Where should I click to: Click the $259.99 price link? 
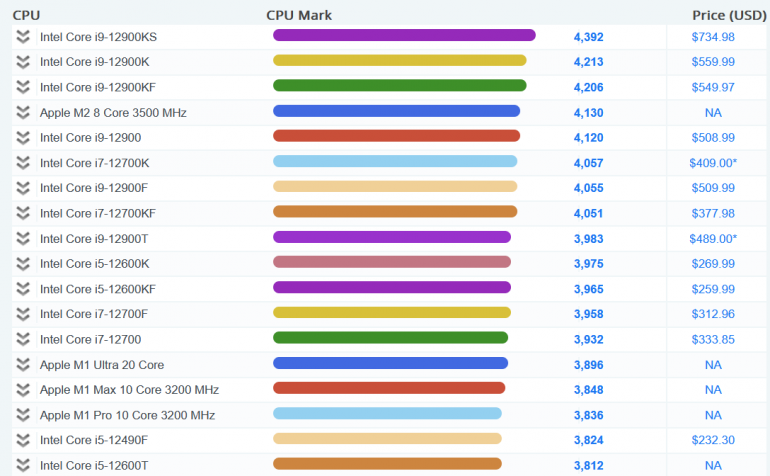pos(713,289)
